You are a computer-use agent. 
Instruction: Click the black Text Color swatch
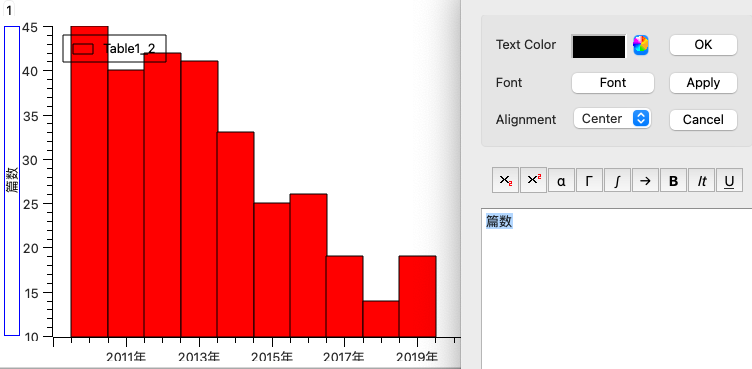(x=599, y=47)
